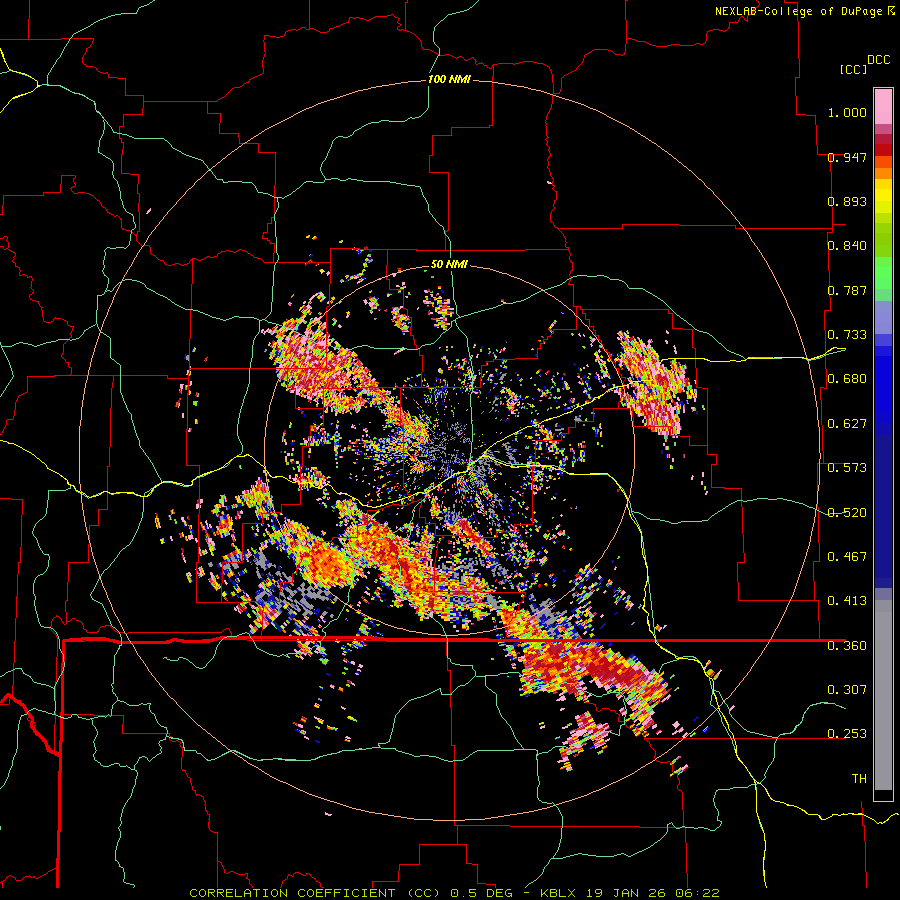
Task: Select the 0.733 value on the color scale
Action: tap(847, 335)
